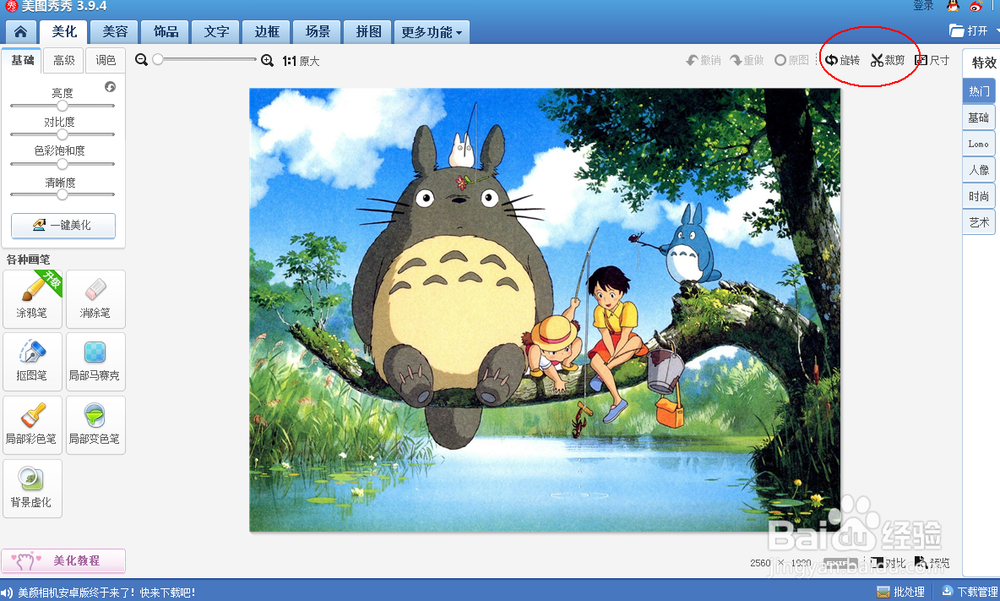Click the 重做 redo arrow
The width and height of the screenshot is (1000, 601).
tap(747, 61)
